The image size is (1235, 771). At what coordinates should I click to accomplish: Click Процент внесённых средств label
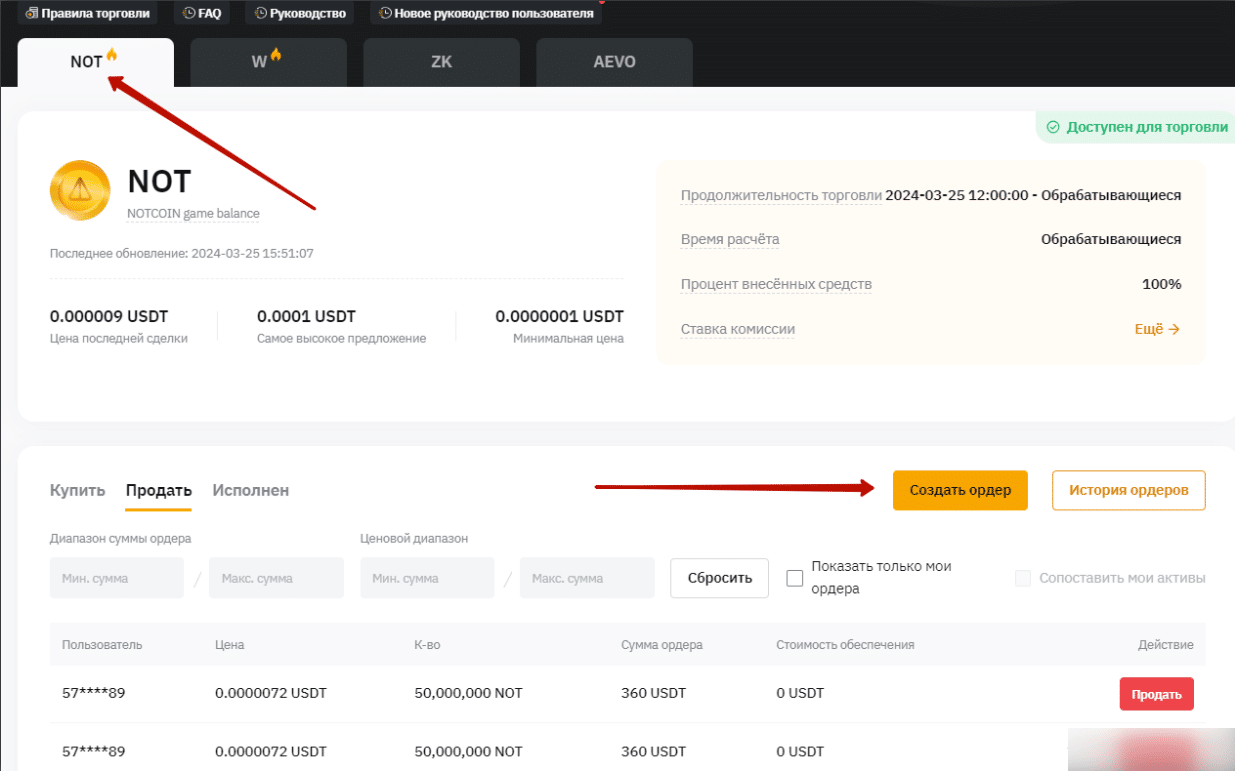[x=776, y=284]
